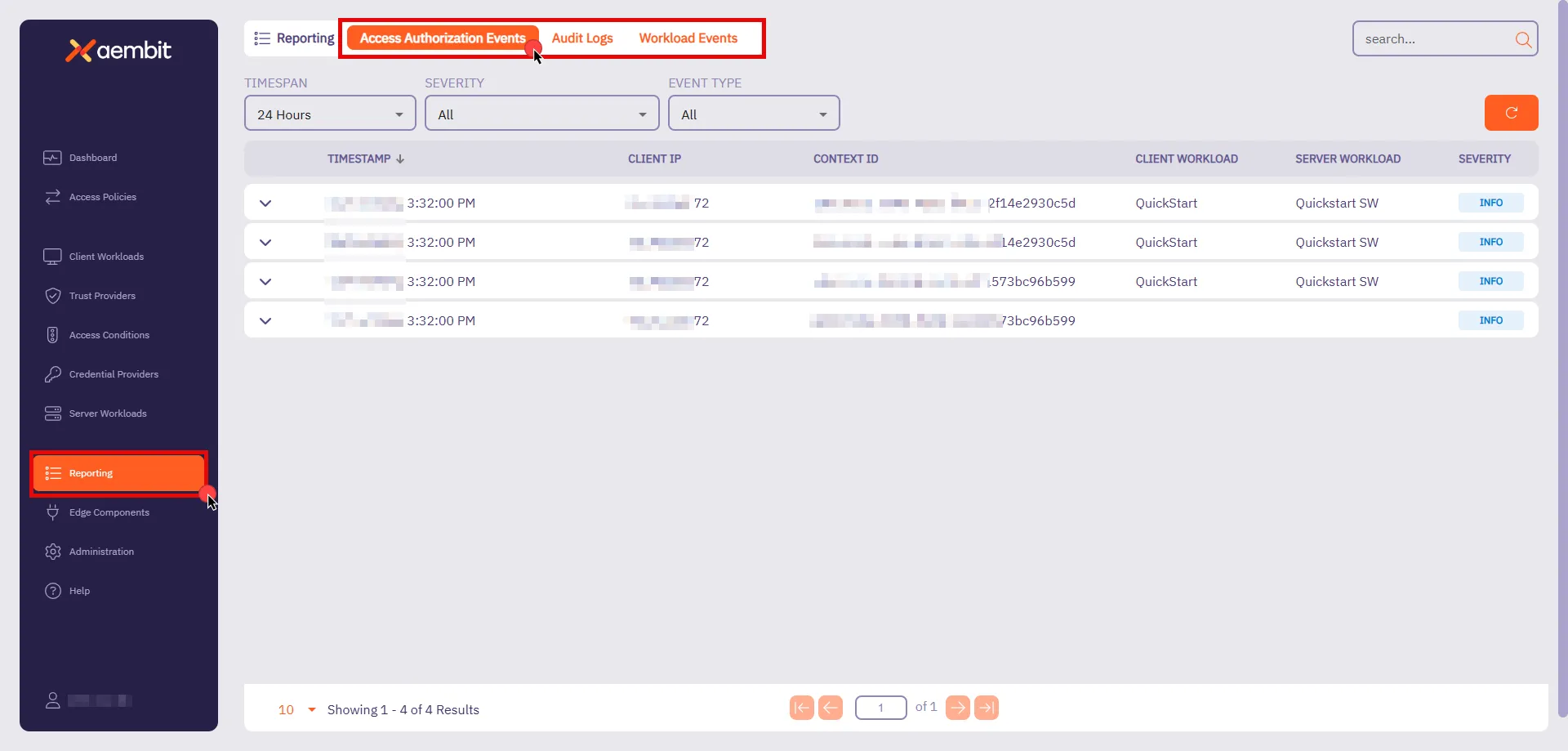
Task: Click the Showing 1 - 4 of 4 Results text
Action: [403, 710]
